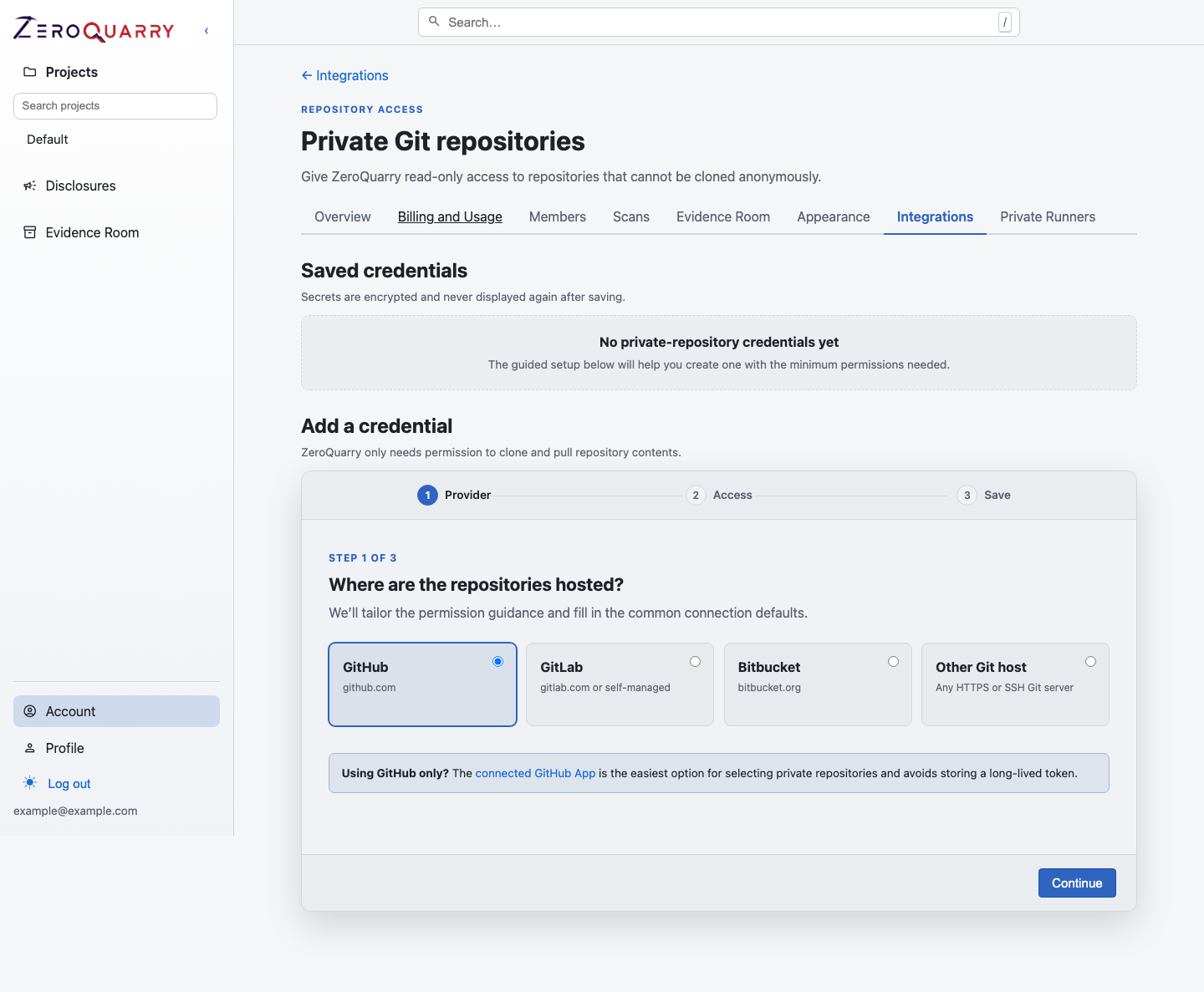
Task: Go back to Integrations
Action: 344,75
